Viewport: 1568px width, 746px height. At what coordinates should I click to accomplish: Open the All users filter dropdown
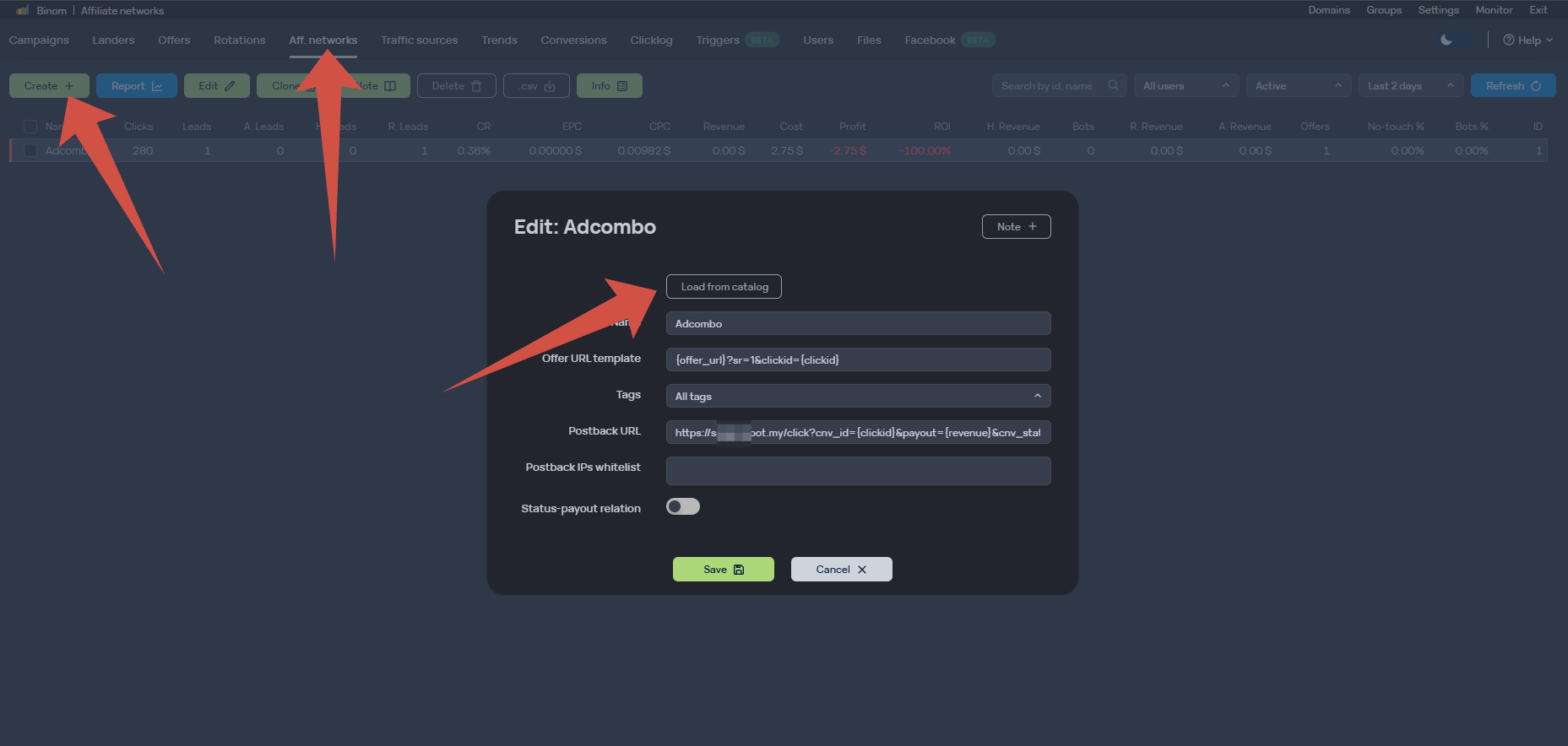(x=1186, y=85)
